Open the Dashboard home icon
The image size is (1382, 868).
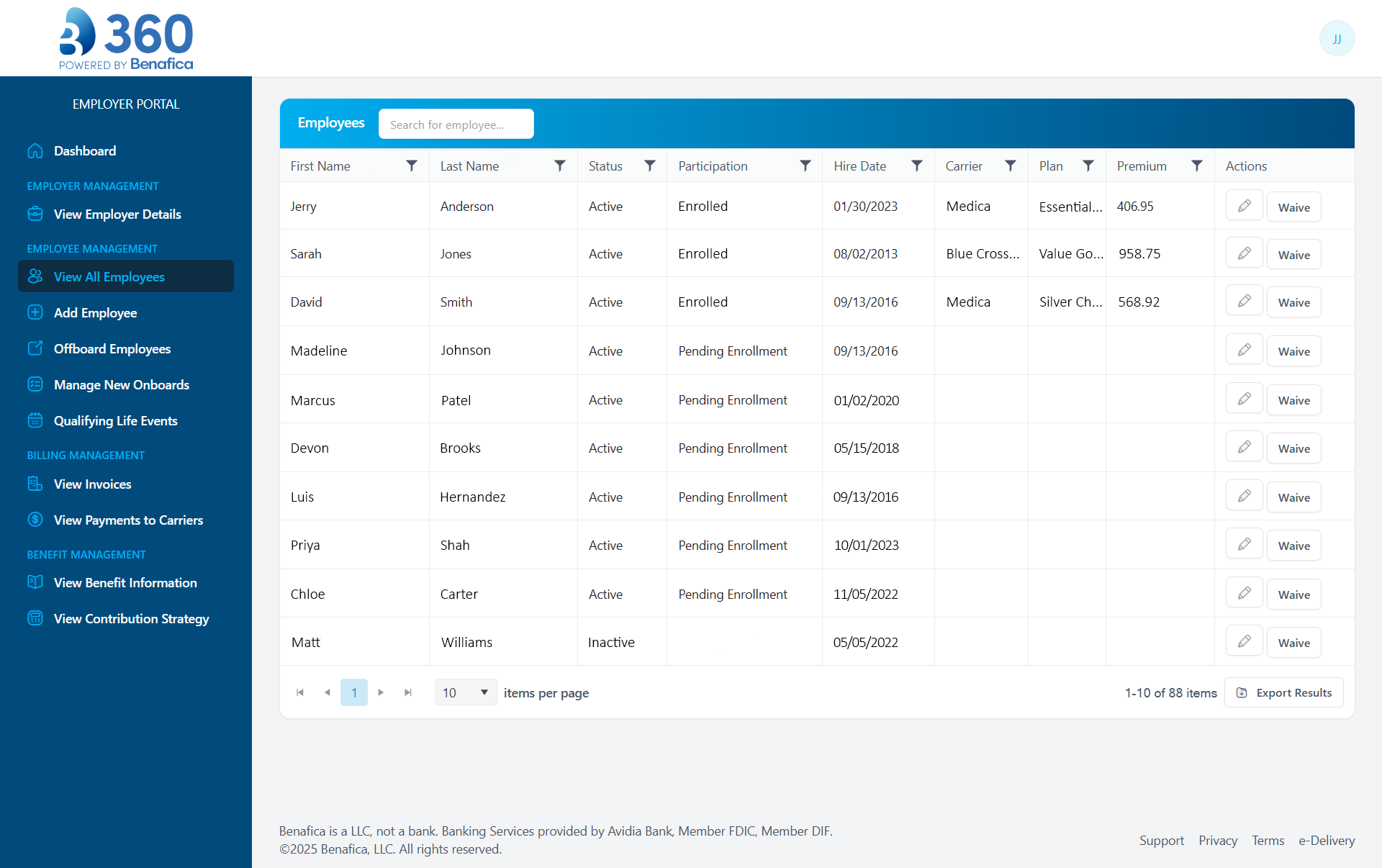pyautogui.click(x=35, y=150)
